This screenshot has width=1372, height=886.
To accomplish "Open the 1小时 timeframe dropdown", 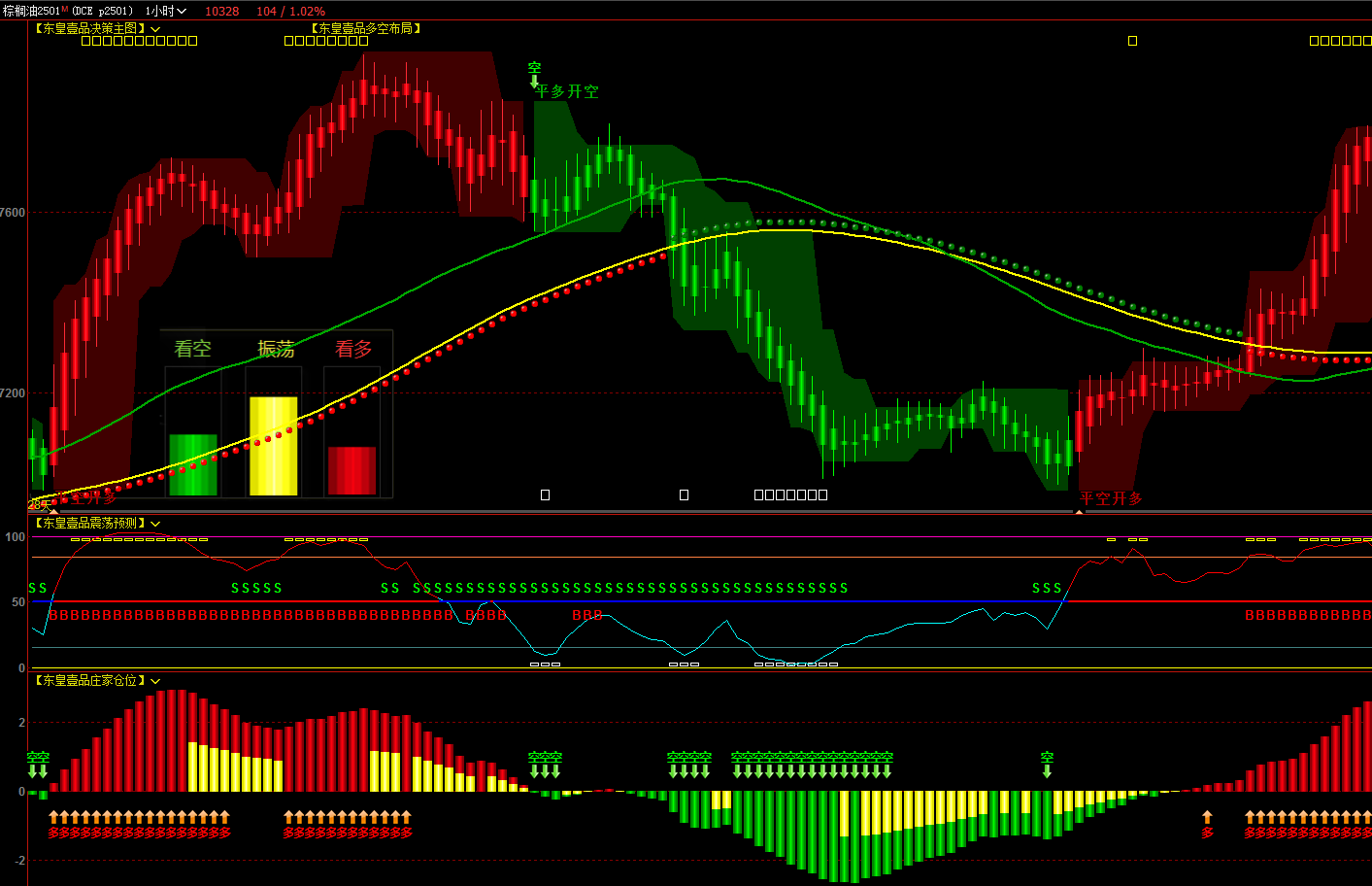I will [165, 11].
